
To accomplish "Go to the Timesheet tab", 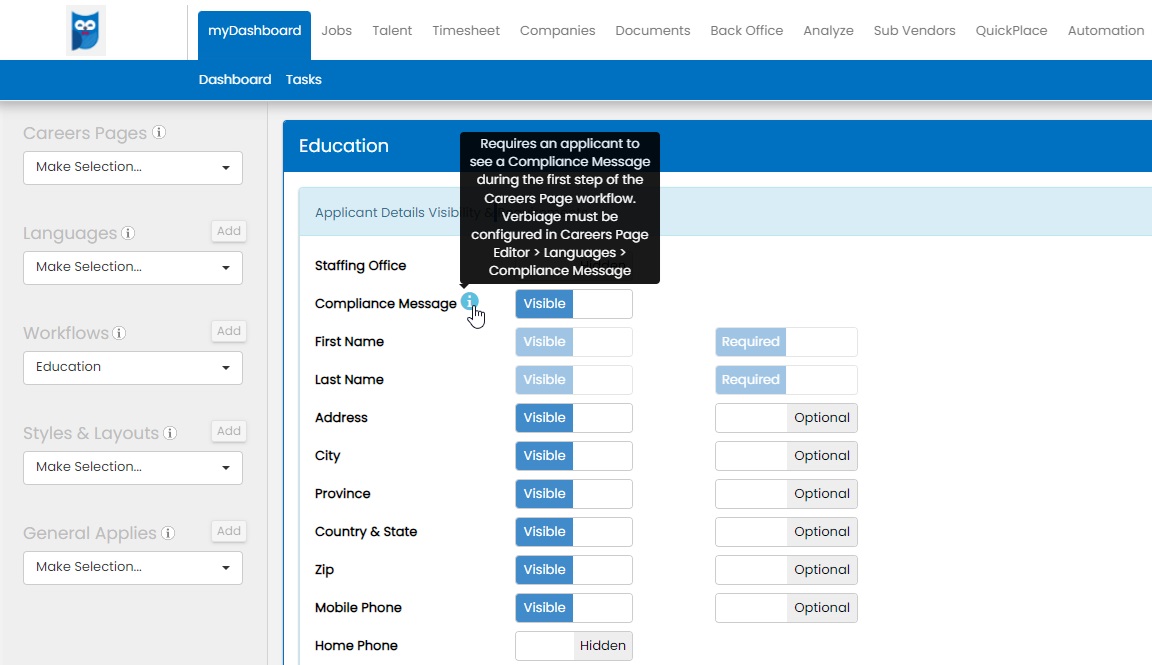I will click(x=466, y=31).
